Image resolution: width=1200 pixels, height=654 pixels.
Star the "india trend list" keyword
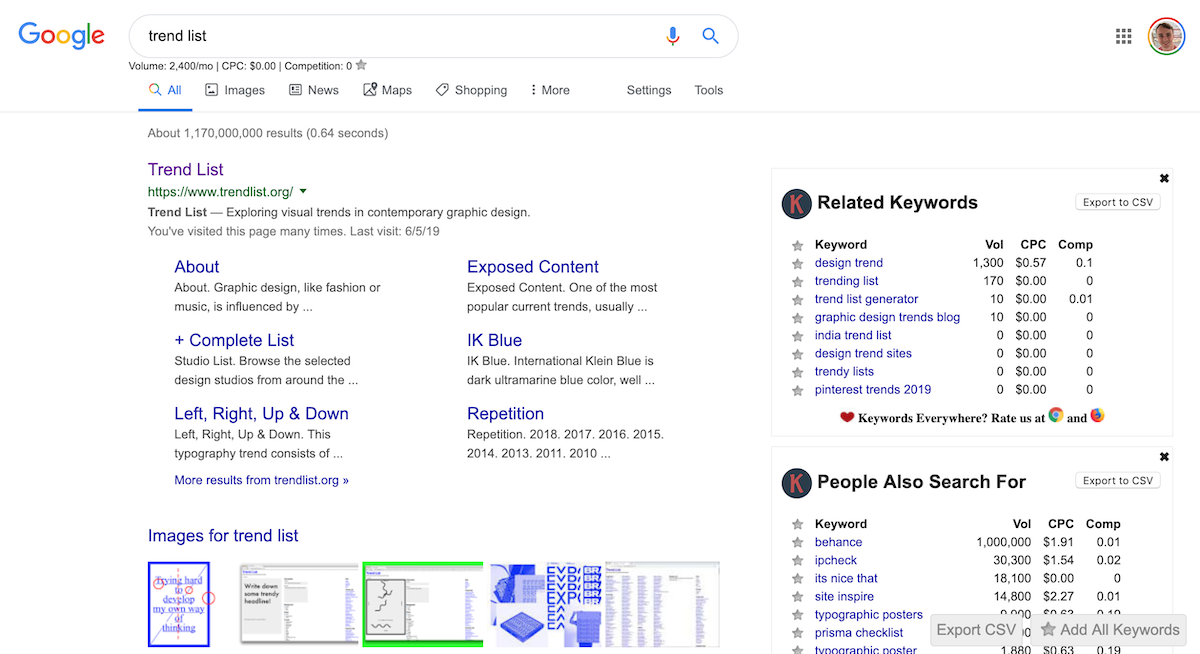pos(797,336)
